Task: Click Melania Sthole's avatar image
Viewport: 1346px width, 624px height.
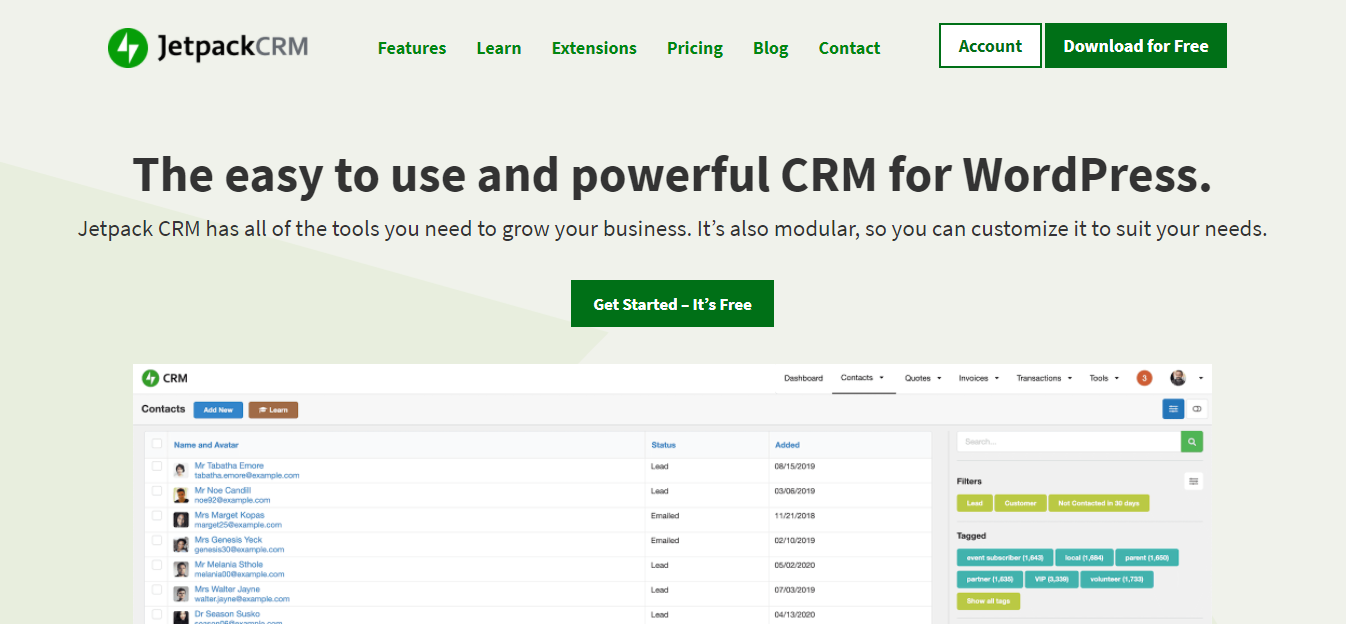Action: 181,569
